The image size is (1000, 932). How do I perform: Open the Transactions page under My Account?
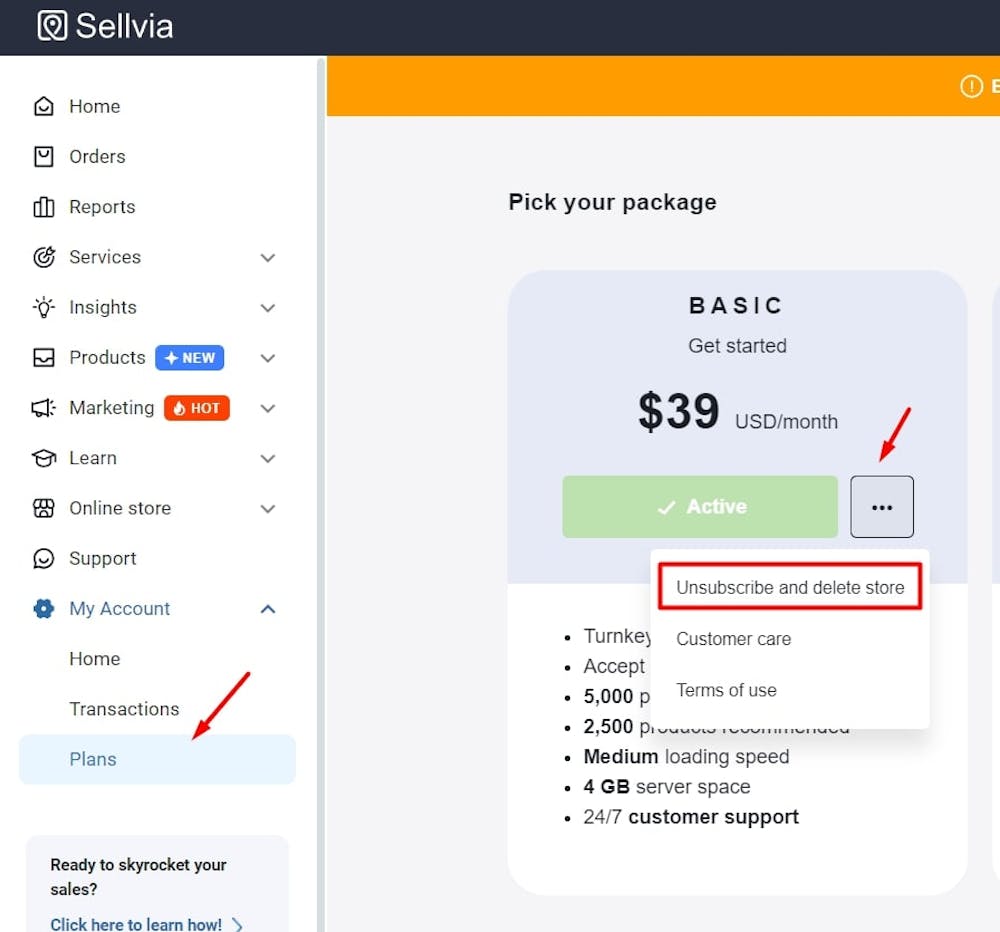pyautogui.click(x=124, y=709)
